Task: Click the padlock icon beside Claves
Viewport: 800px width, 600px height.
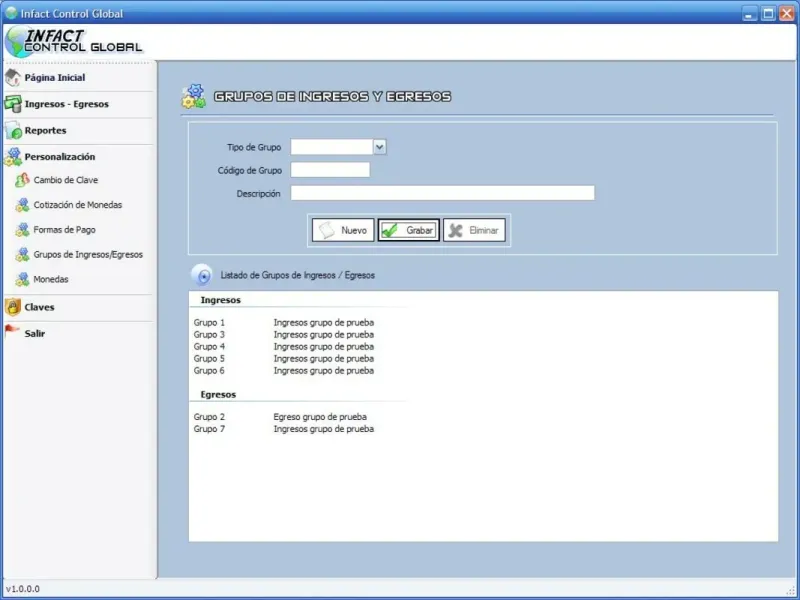Action: click(13, 307)
